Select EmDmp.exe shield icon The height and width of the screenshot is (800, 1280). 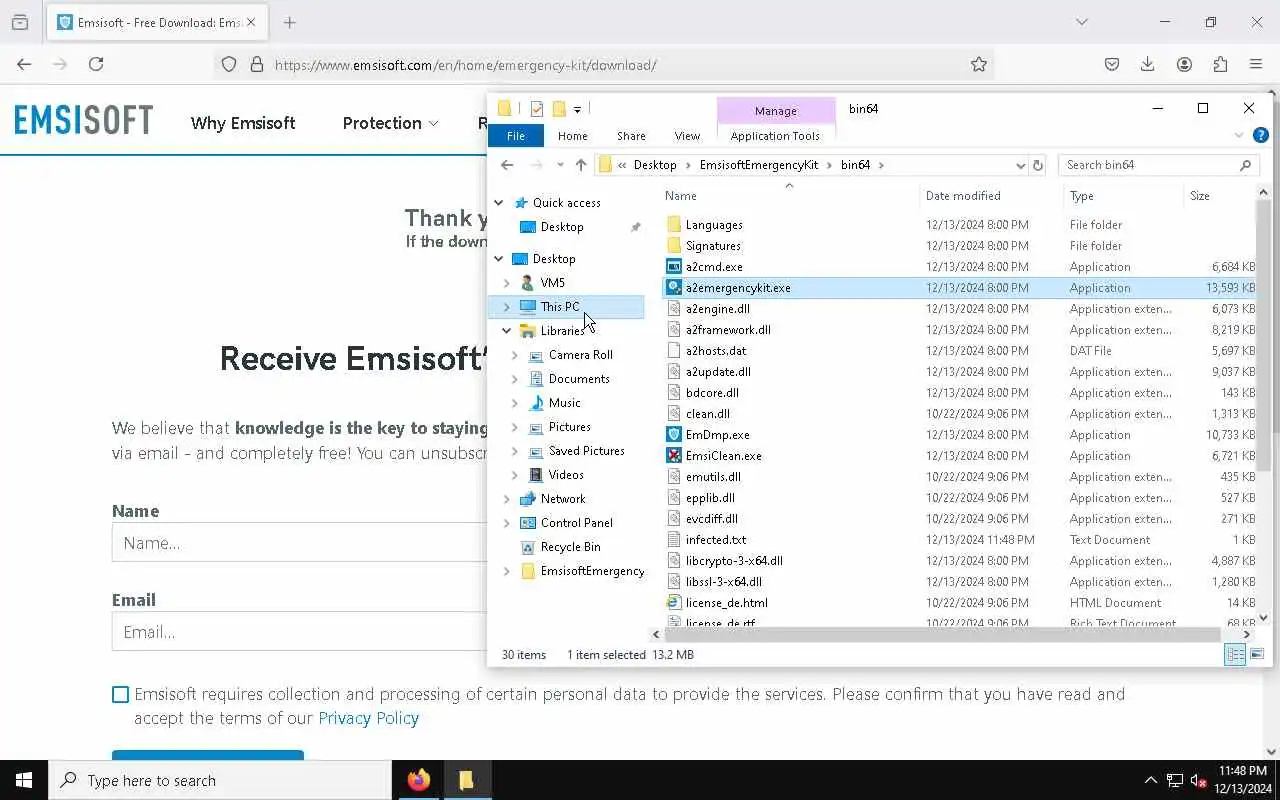click(674, 434)
